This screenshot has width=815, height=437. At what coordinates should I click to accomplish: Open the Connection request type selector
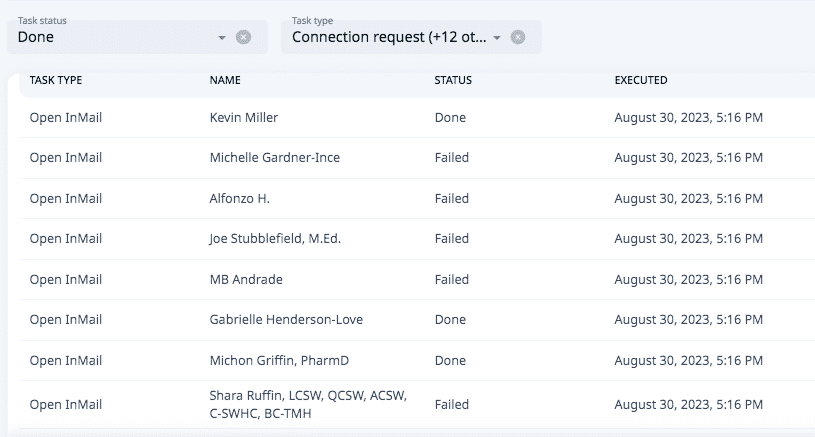(x=411, y=37)
